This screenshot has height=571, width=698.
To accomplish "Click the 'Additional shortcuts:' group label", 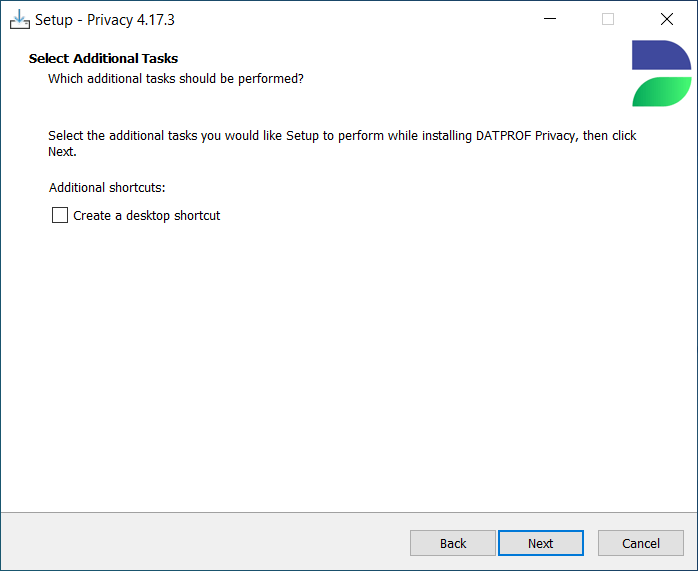I will point(107,188).
